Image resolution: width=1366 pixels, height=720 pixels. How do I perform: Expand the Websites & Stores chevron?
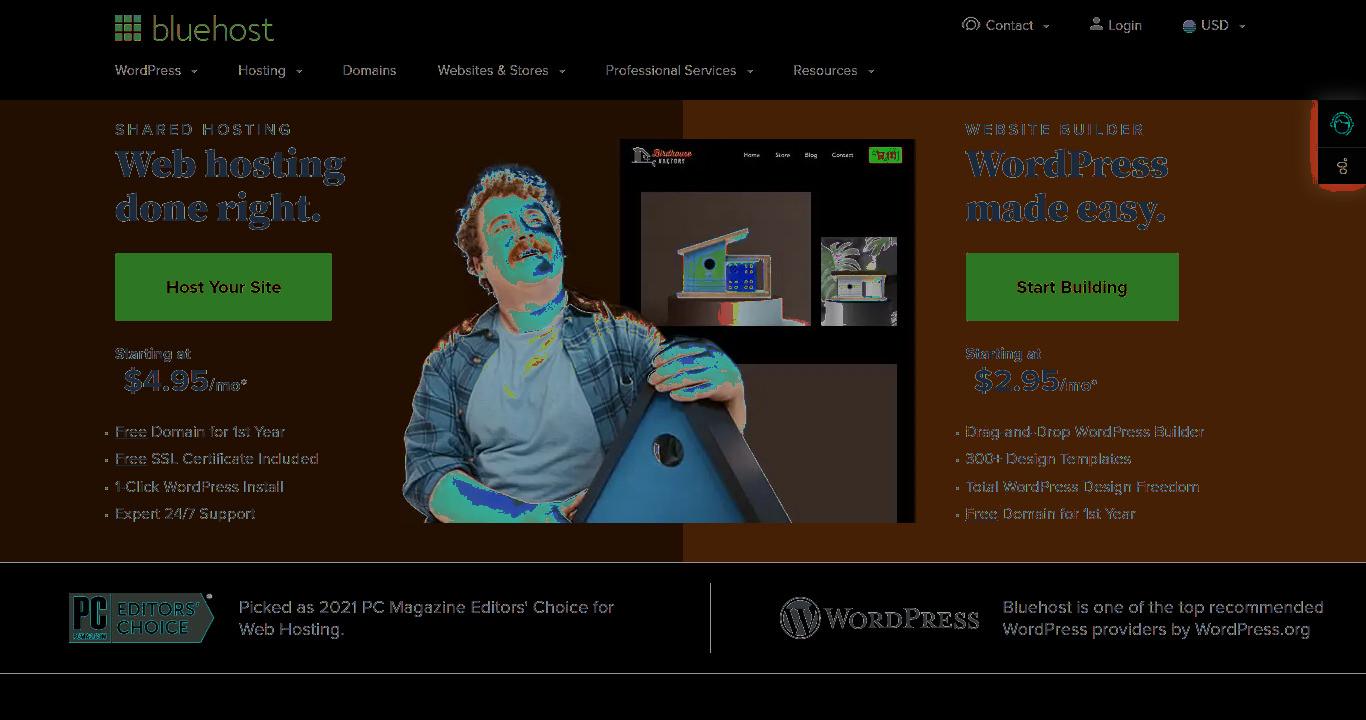click(562, 71)
